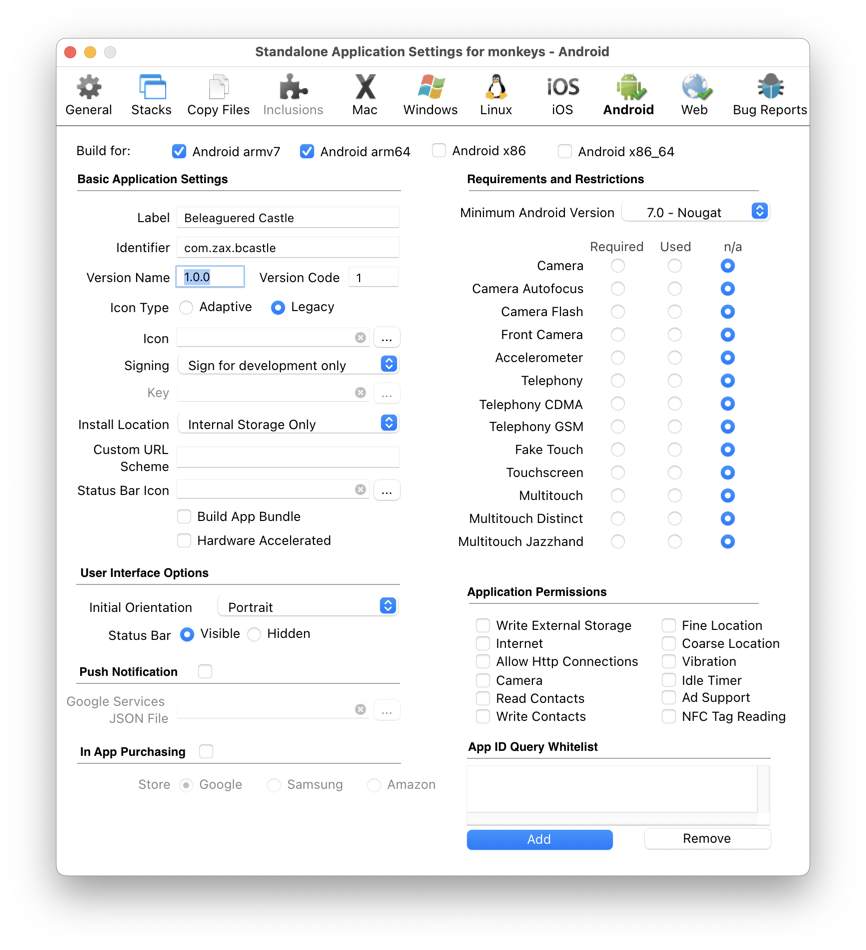The height and width of the screenshot is (950, 866).
Task: Open the Initial Orientation dropdown
Action: point(307,606)
